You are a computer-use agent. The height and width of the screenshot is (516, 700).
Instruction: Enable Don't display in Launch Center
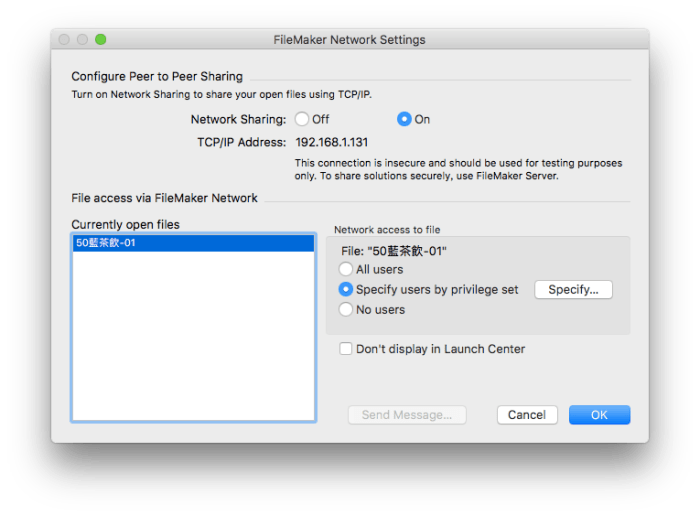[x=346, y=349]
